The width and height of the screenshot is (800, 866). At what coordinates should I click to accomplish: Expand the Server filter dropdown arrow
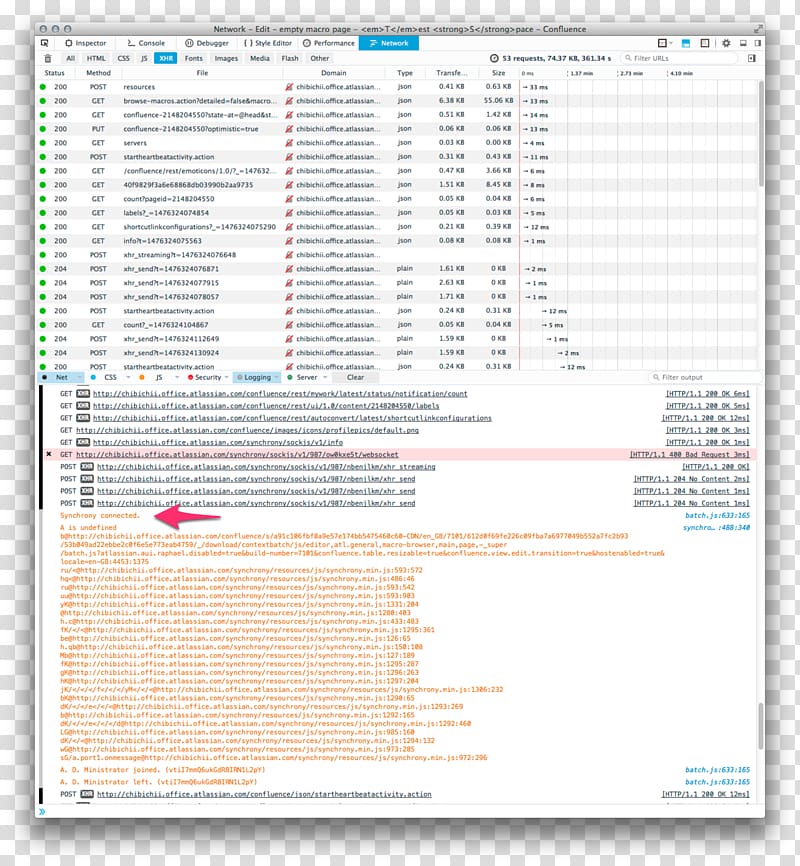[325, 377]
